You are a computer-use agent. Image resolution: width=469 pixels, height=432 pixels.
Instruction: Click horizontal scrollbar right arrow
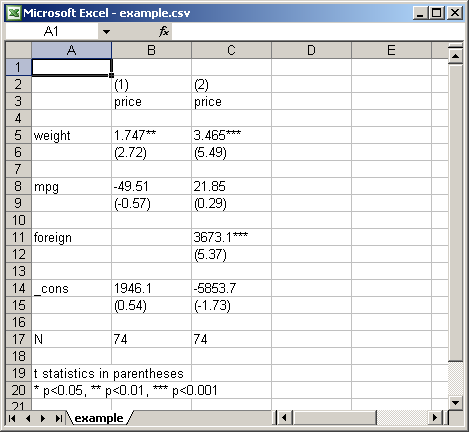435,418
